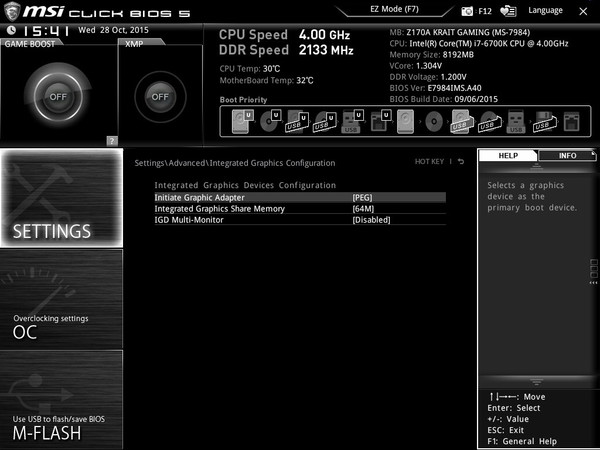The height and width of the screenshot is (450, 600).
Task: Open the M-FLASH section
Action: (62, 399)
